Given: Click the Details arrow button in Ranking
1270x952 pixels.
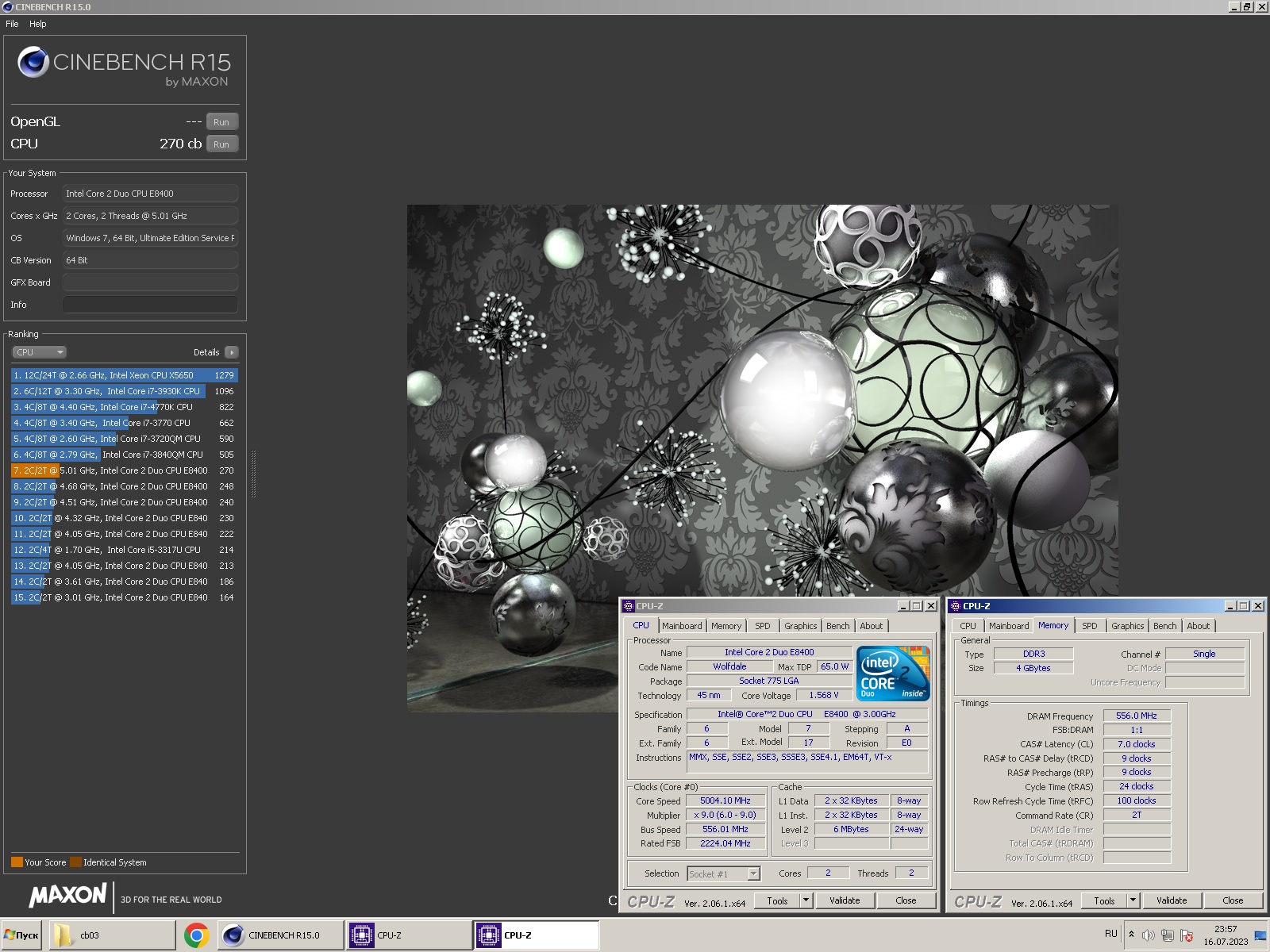Looking at the screenshot, I should coord(231,352).
